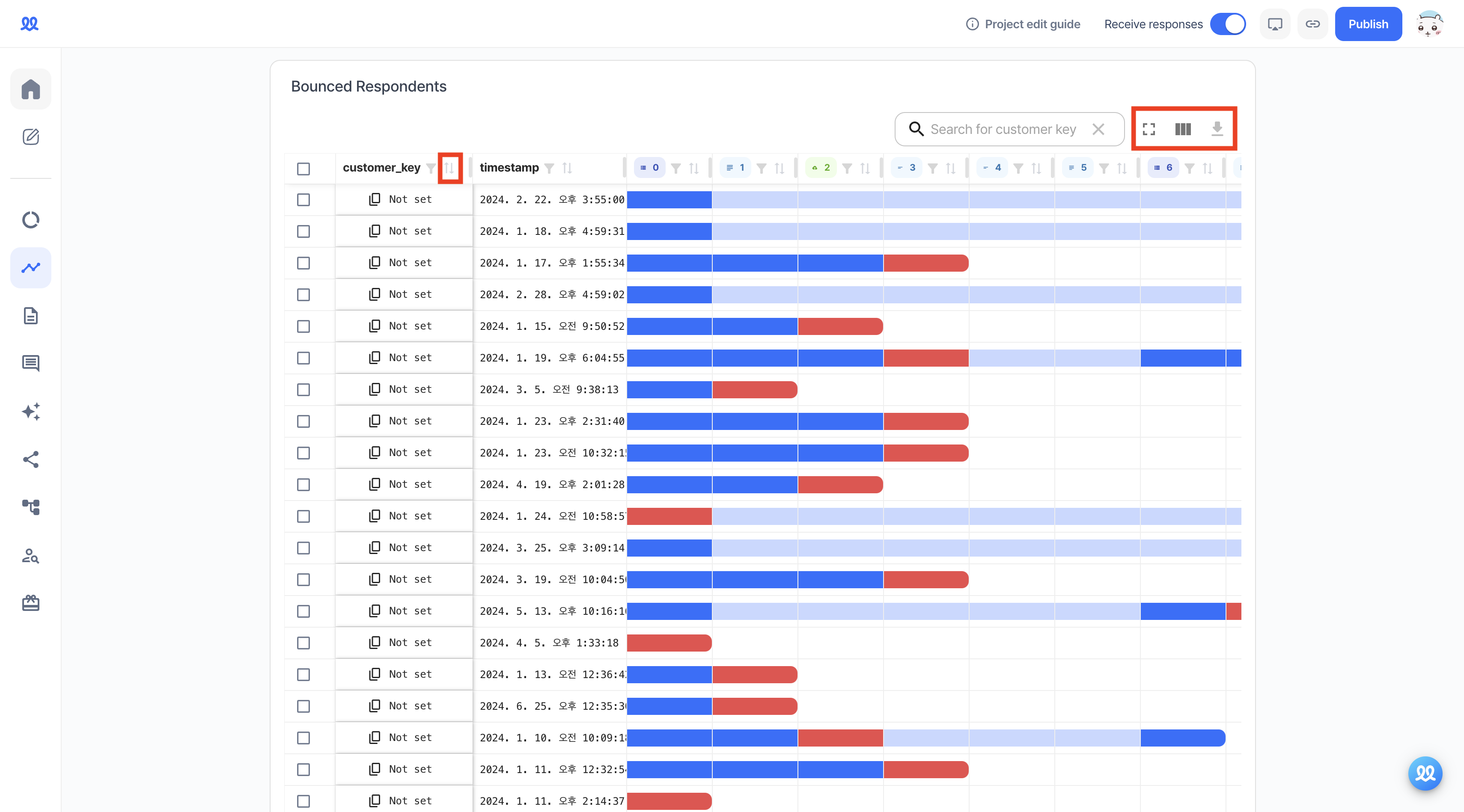Screen dimensions: 1464x812
Task: Check the 2024. 2. 22. row
Action: (304, 200)
